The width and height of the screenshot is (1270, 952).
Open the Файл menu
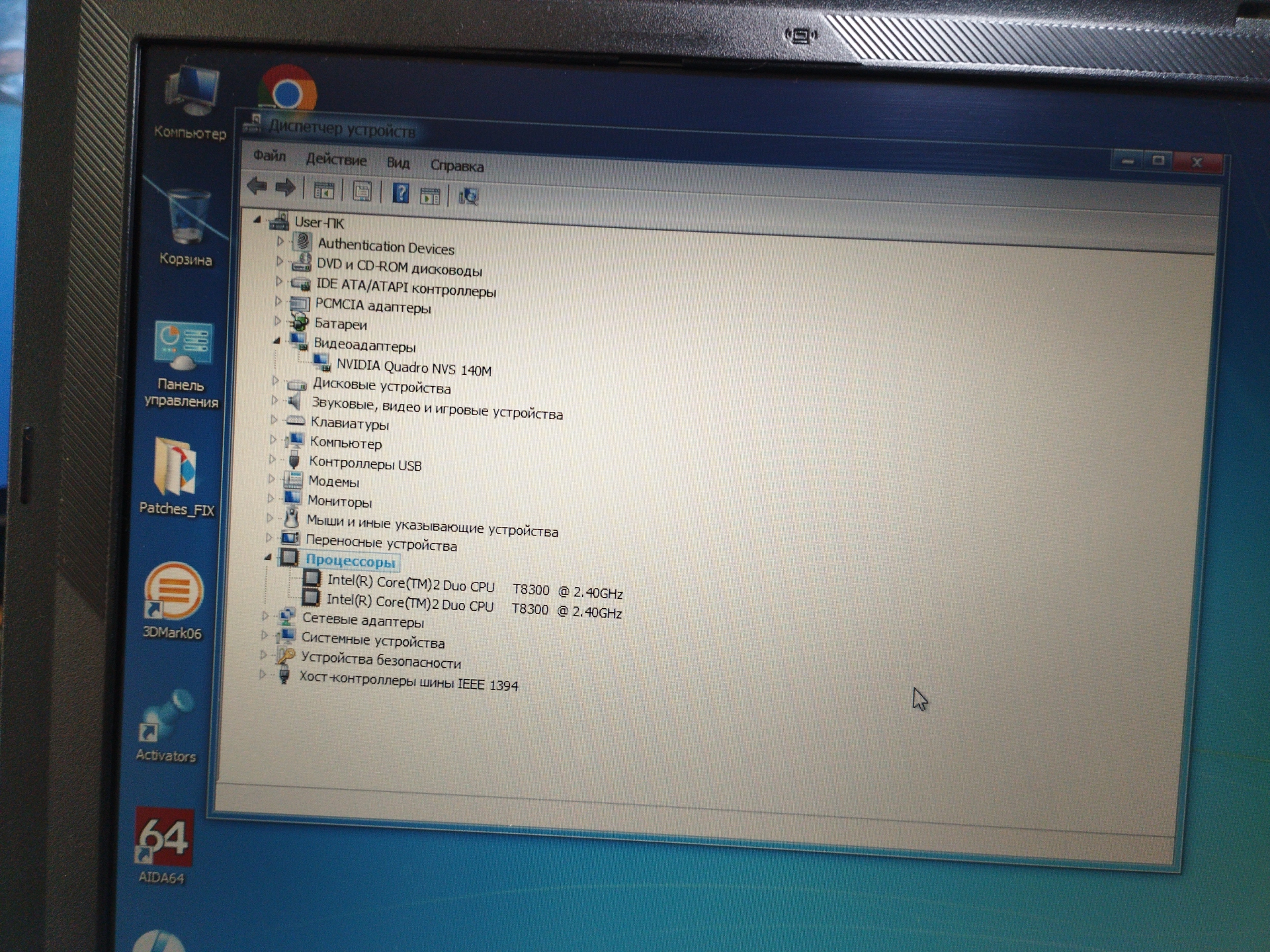[x=269, y=156]
